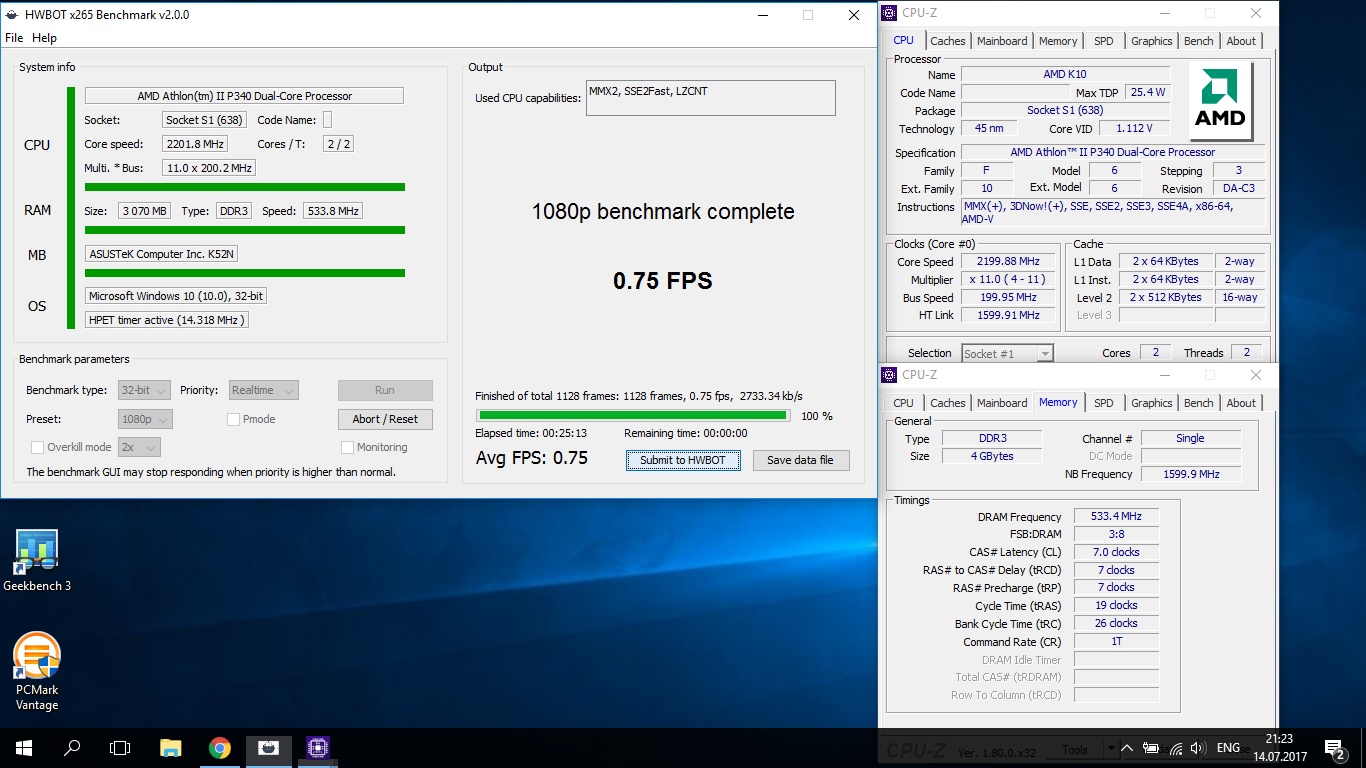
Task: Open About tab in the CPU-Z Memory timings window
Action: point(1241,403)
